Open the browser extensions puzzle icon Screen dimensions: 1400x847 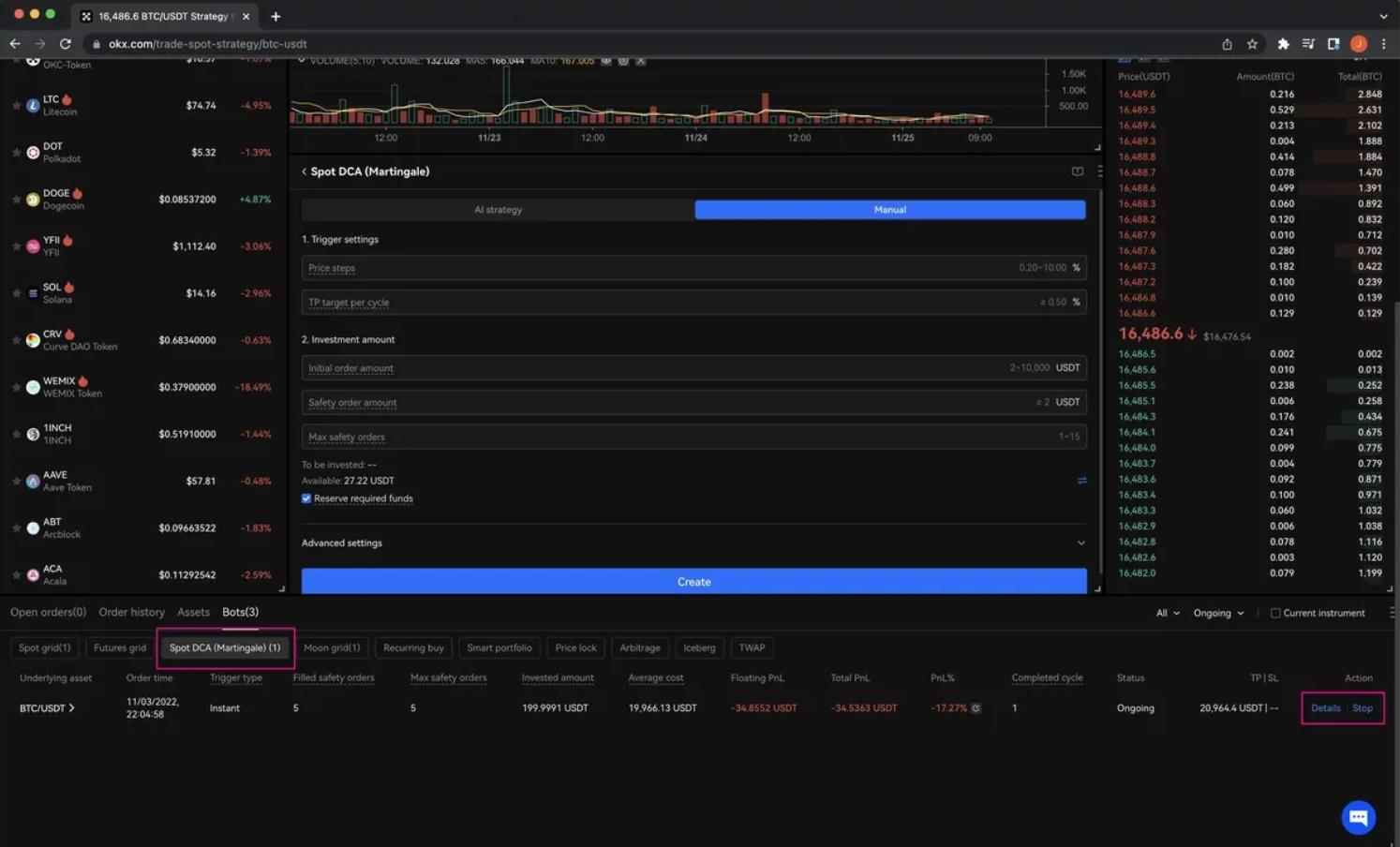click(x=1283, y=44)
